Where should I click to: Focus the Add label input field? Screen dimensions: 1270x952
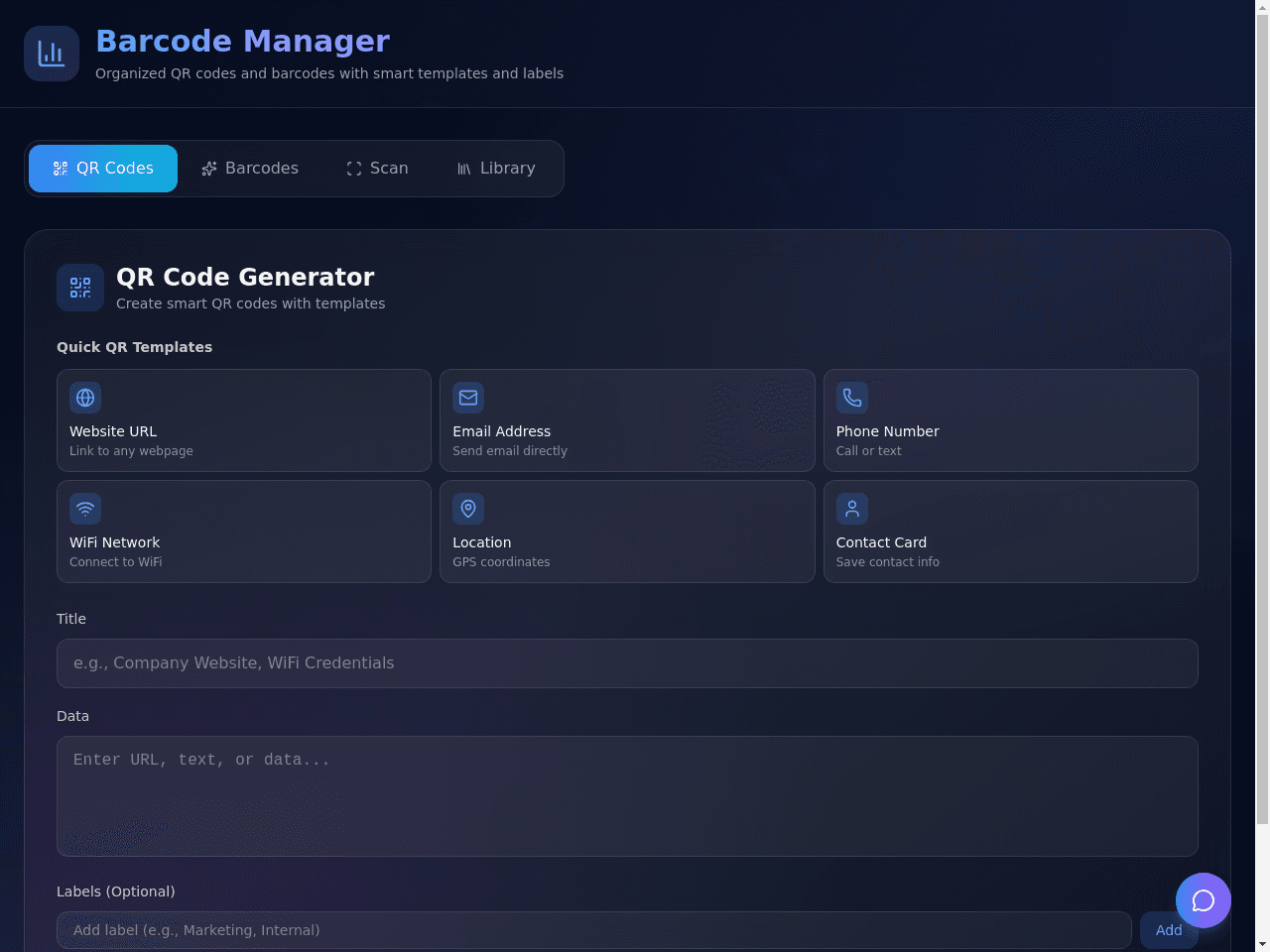[x=594, y=930]
